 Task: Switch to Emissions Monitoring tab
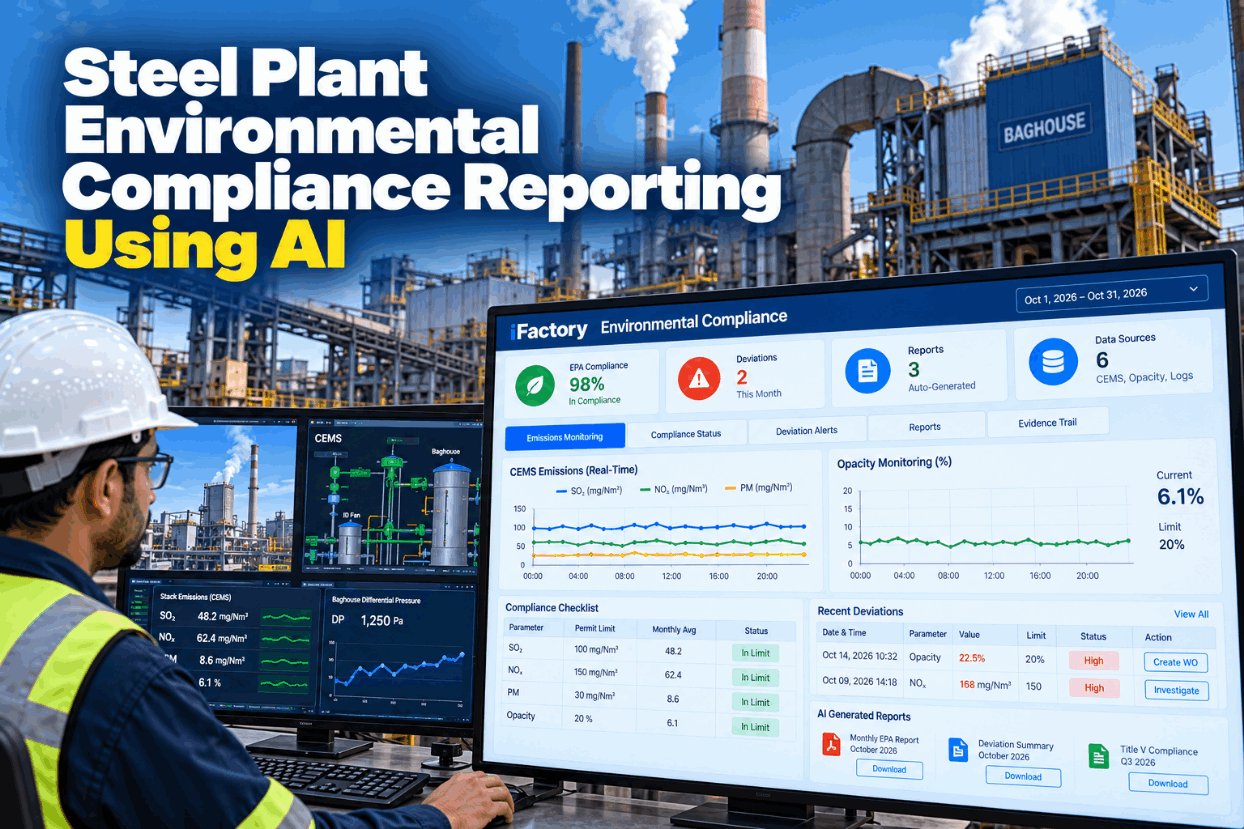coord(565,436)
